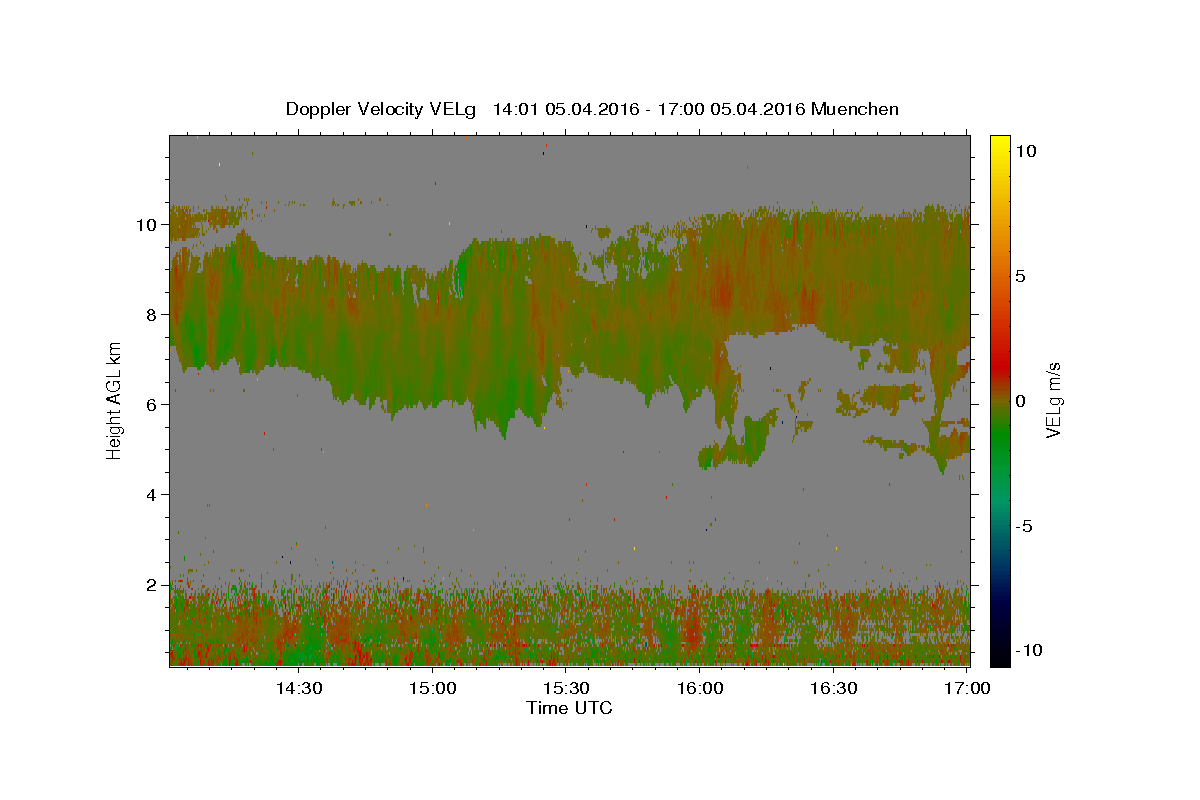
Task: Click the Height AGL km axis title
Action: [114, 399]
